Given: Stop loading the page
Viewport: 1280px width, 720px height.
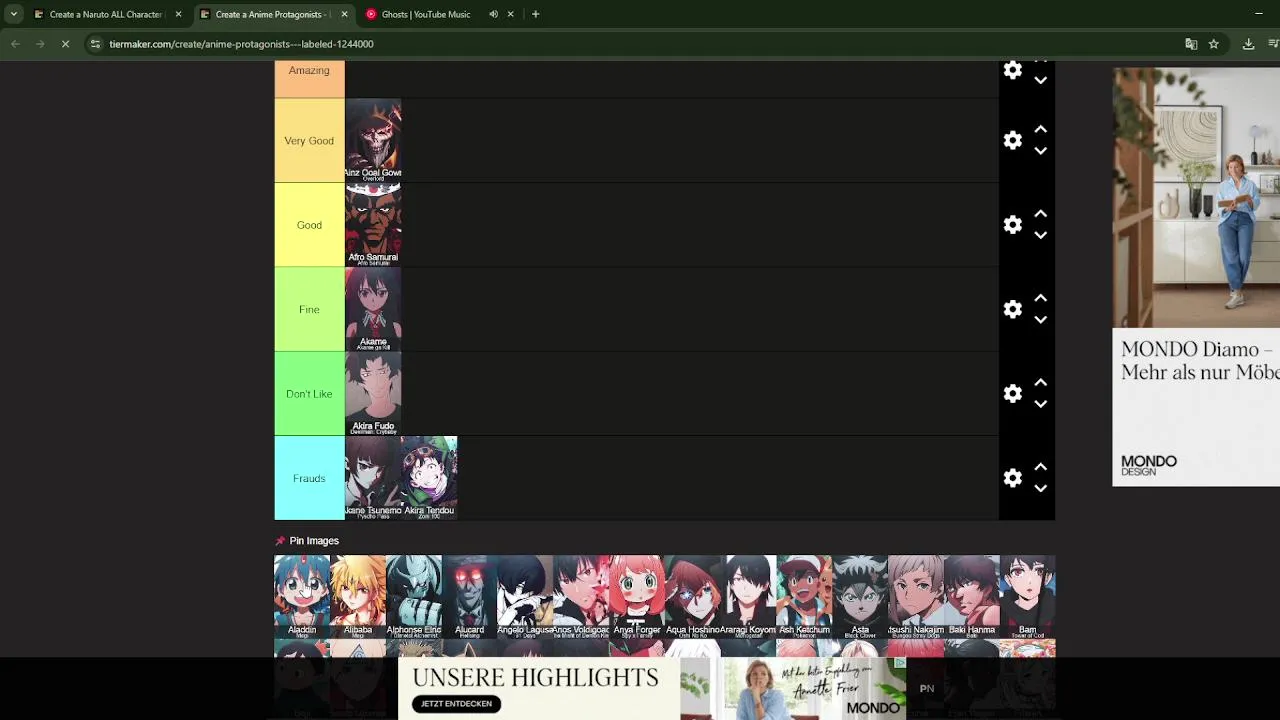Looking at the screenshot, I should coord(65,44).
